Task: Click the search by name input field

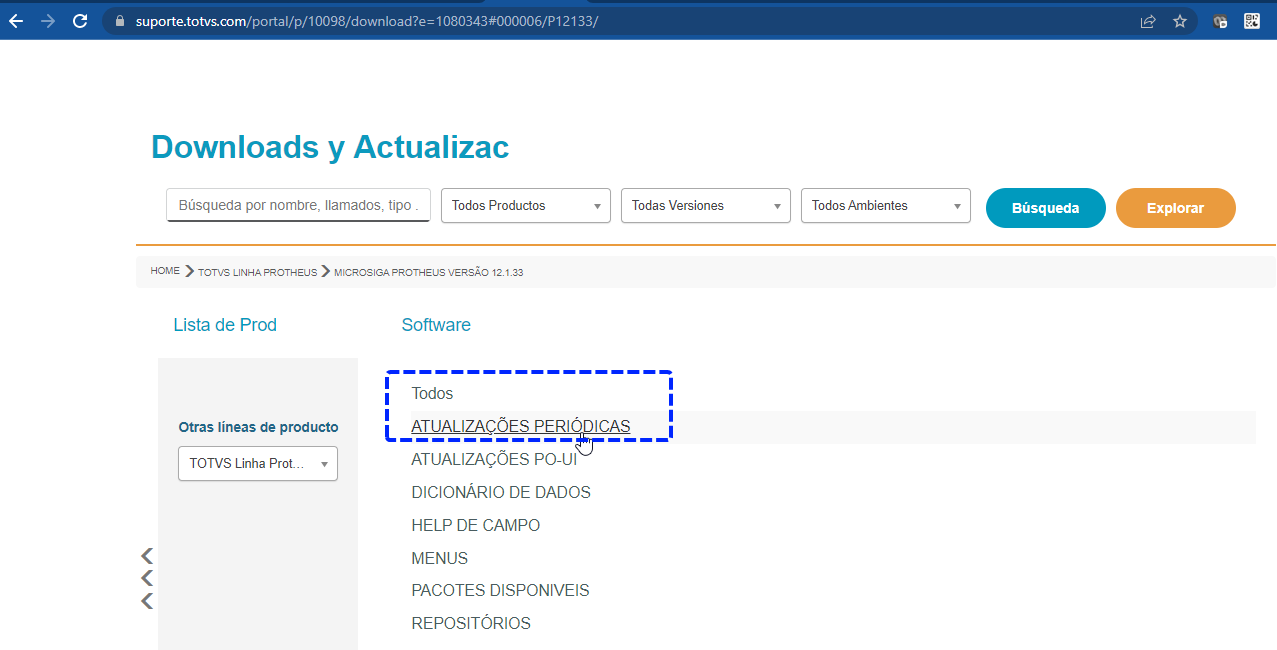Action: click(299, 205)
